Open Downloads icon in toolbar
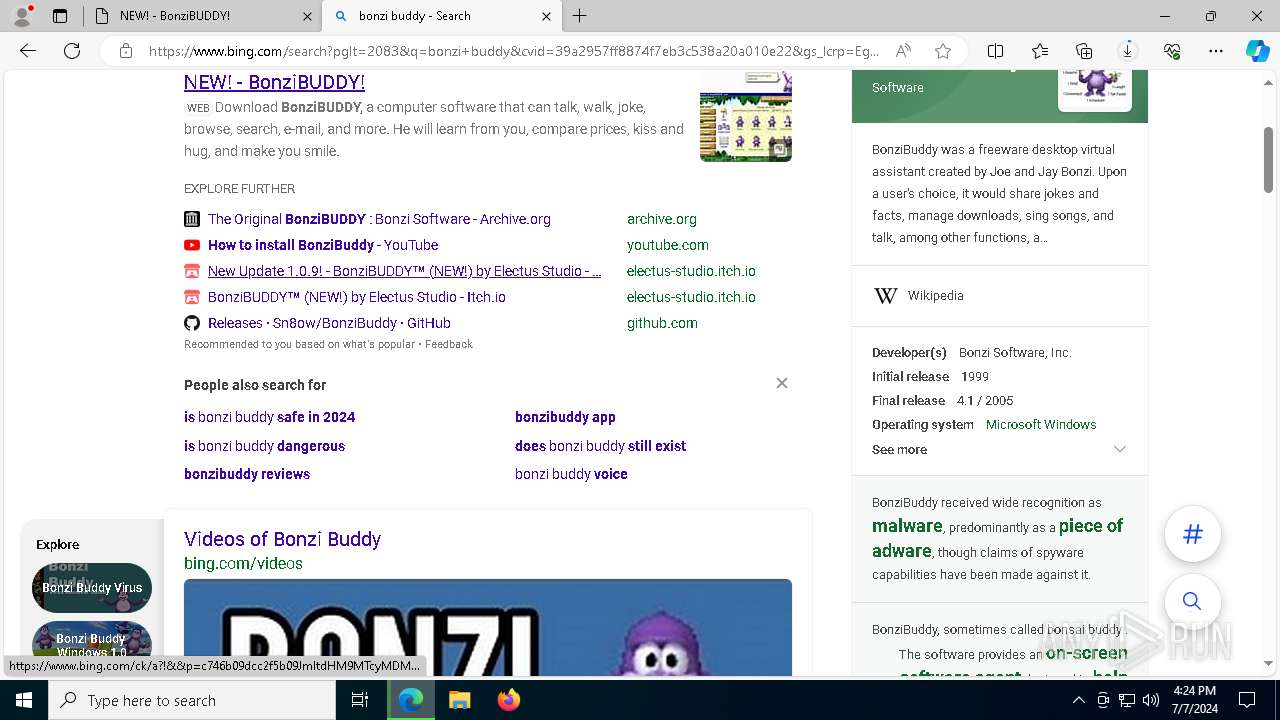This screenshot has width=1280, height=720. [1128, 51]
